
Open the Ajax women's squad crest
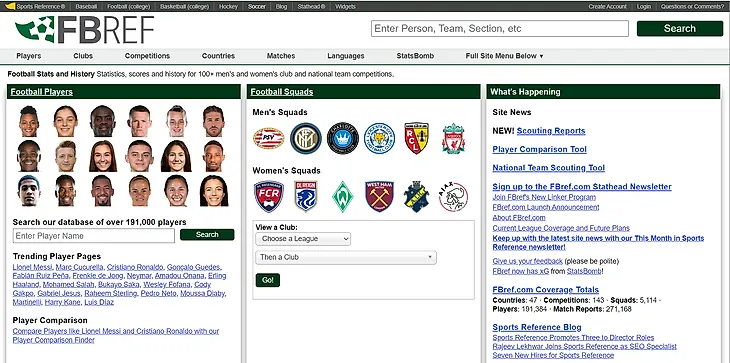[453, 197]
